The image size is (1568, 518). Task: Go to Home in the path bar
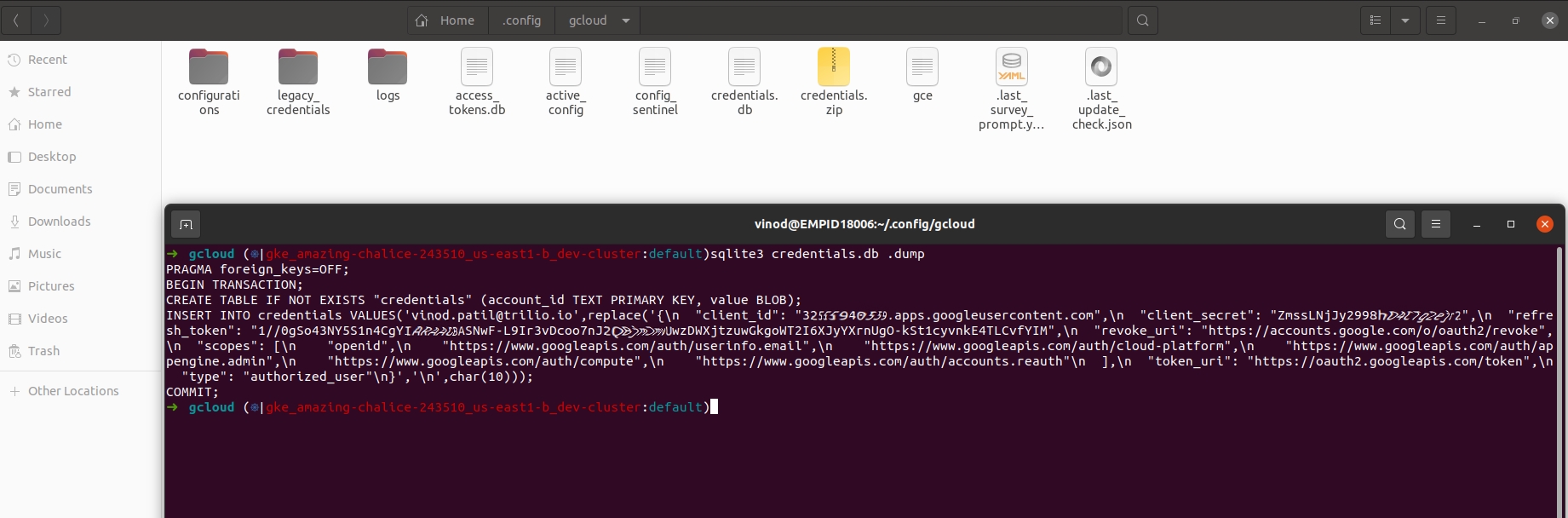click(445, 20)
